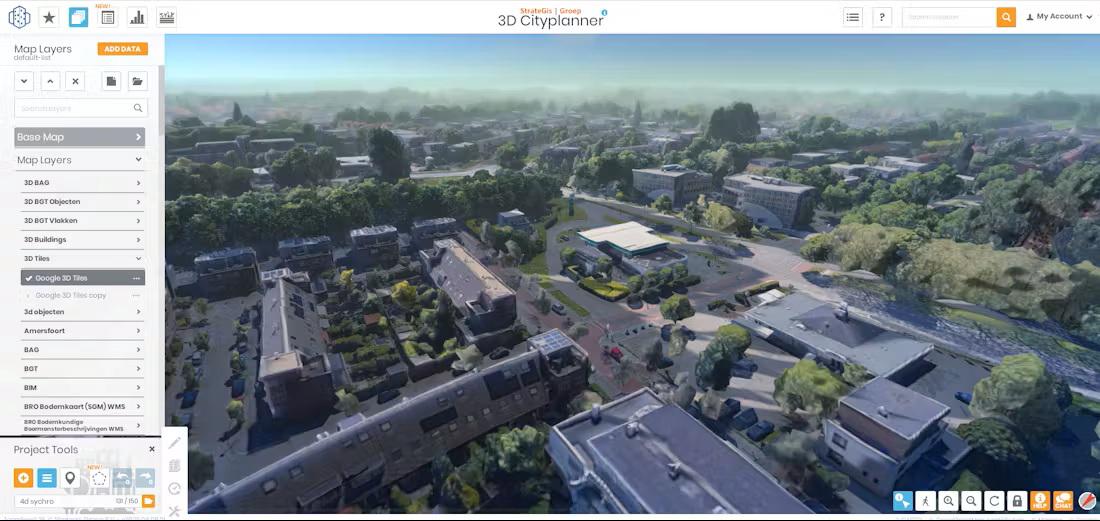Click the orange search magnifier button
The height and width of the screenshot is (521, 1100).
click(x=1005, y=17)
